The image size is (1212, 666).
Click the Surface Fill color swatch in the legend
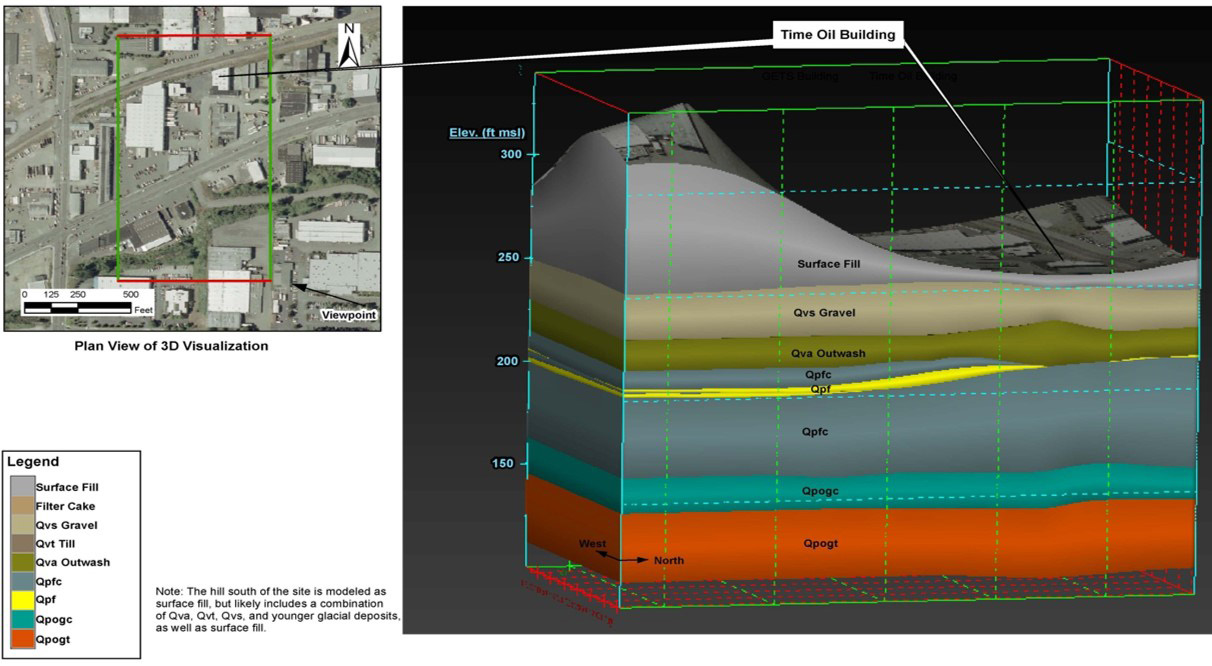[x=22, y=487]
